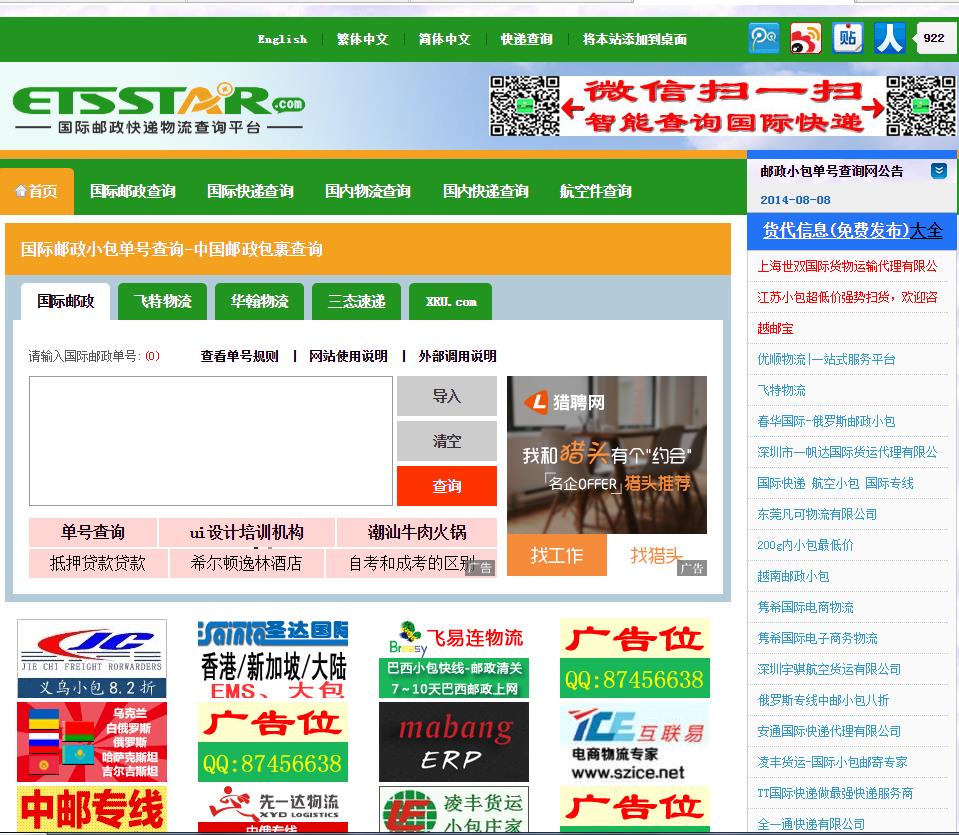Open the 越邮宝 listing
Viewport: 959px width, 835px height.
tap(775, 328)
